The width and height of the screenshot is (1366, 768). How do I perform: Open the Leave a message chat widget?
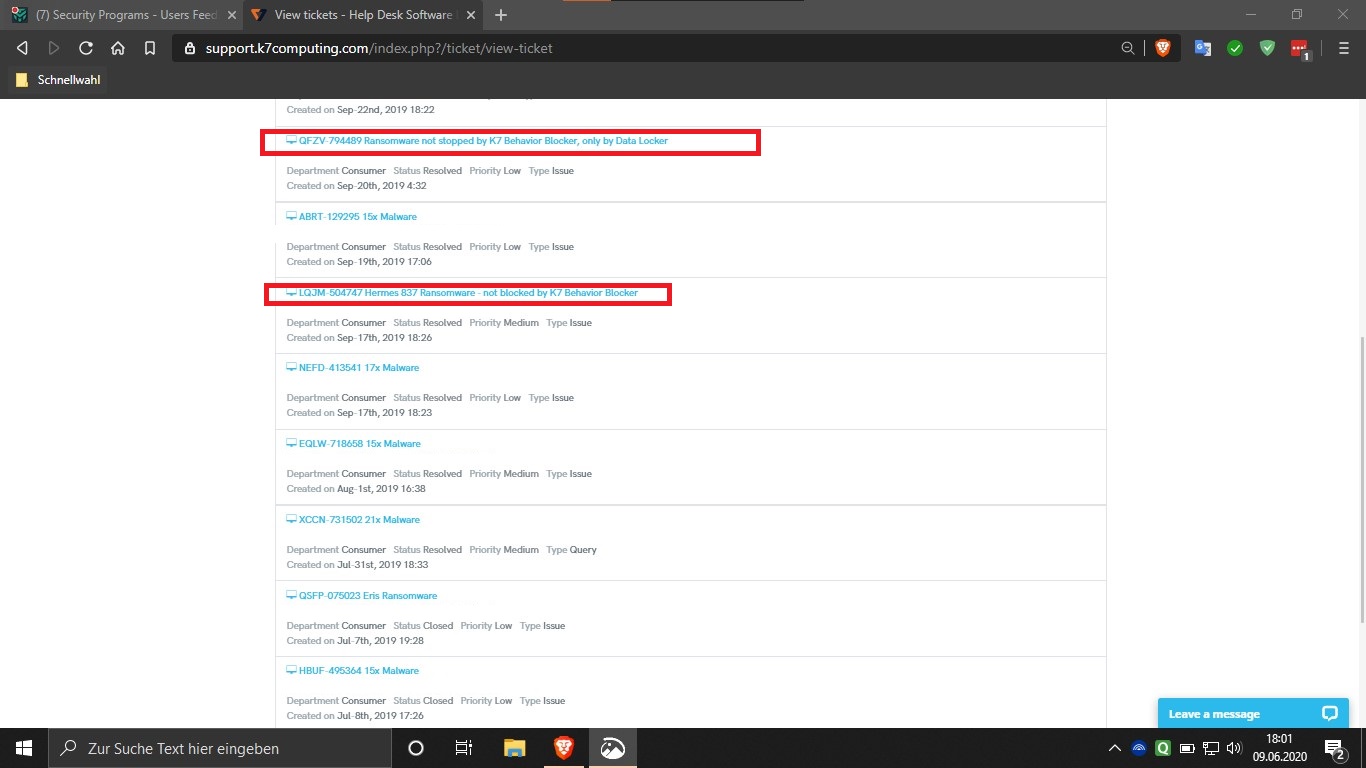pyautogui.click(x=1253, y=714)
